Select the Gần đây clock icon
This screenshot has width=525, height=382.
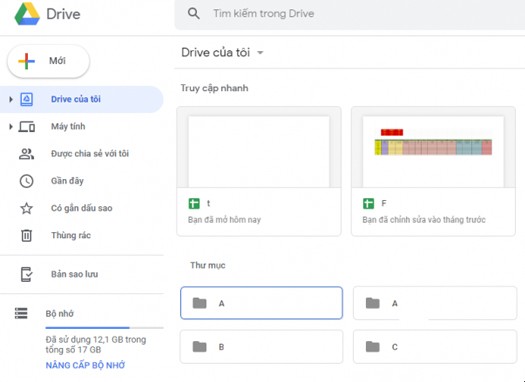pyautogui.click(x=26, y=181)
